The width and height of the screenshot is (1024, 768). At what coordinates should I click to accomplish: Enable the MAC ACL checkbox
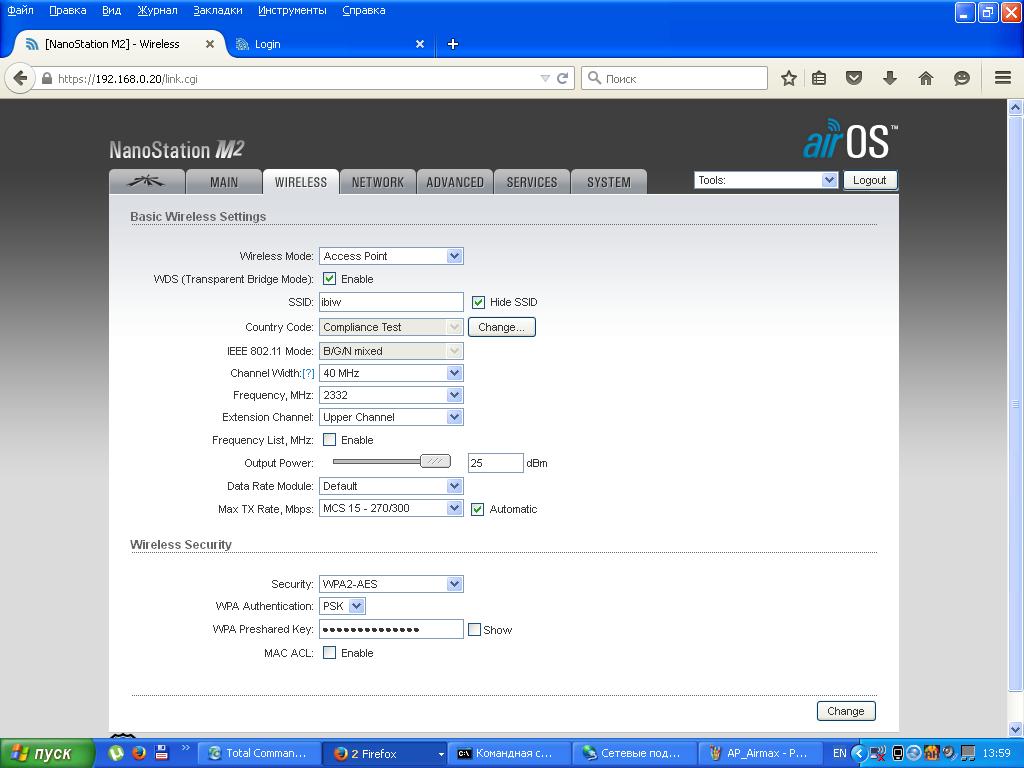pos(330,653)
